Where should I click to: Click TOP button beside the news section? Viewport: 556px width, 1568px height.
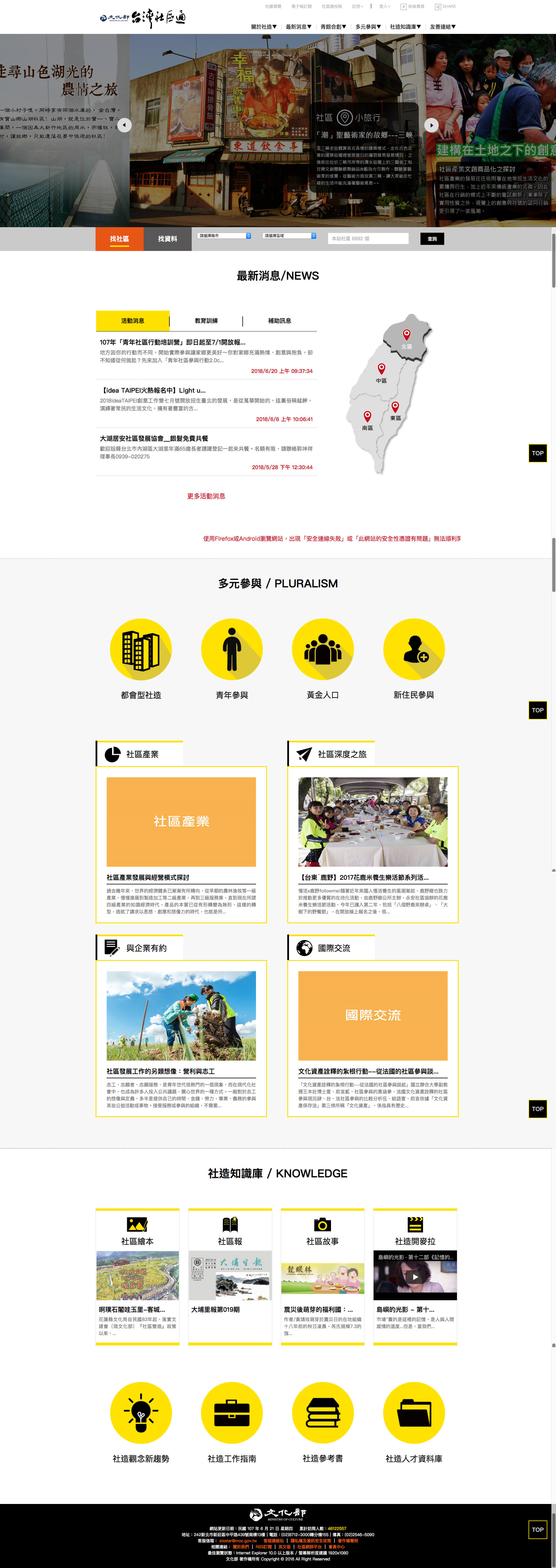[x=538, y=453]
